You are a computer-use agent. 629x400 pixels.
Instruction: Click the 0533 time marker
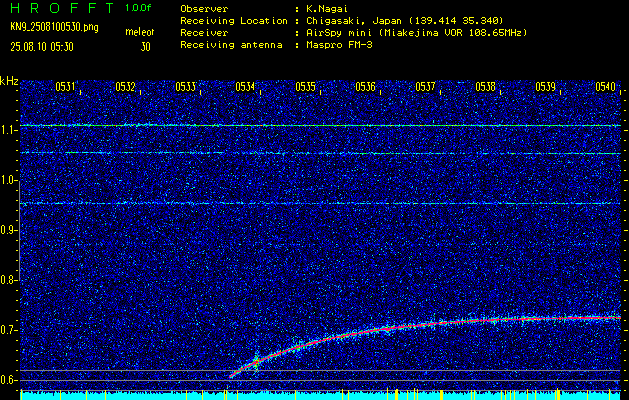tap(185, 87)
